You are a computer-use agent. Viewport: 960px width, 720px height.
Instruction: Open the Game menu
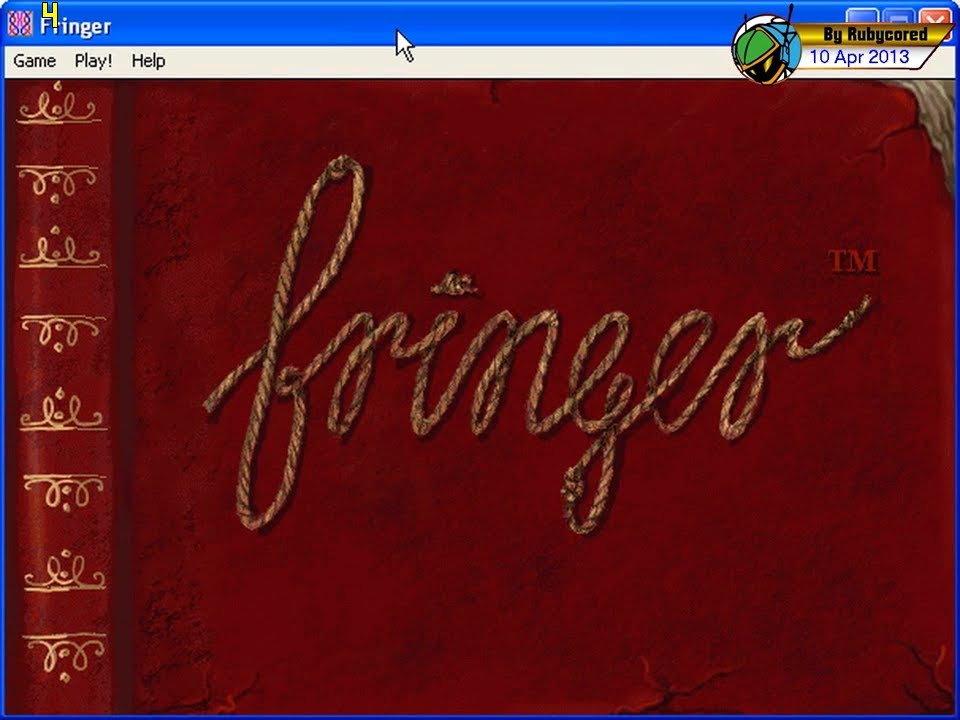click(34, 61)
